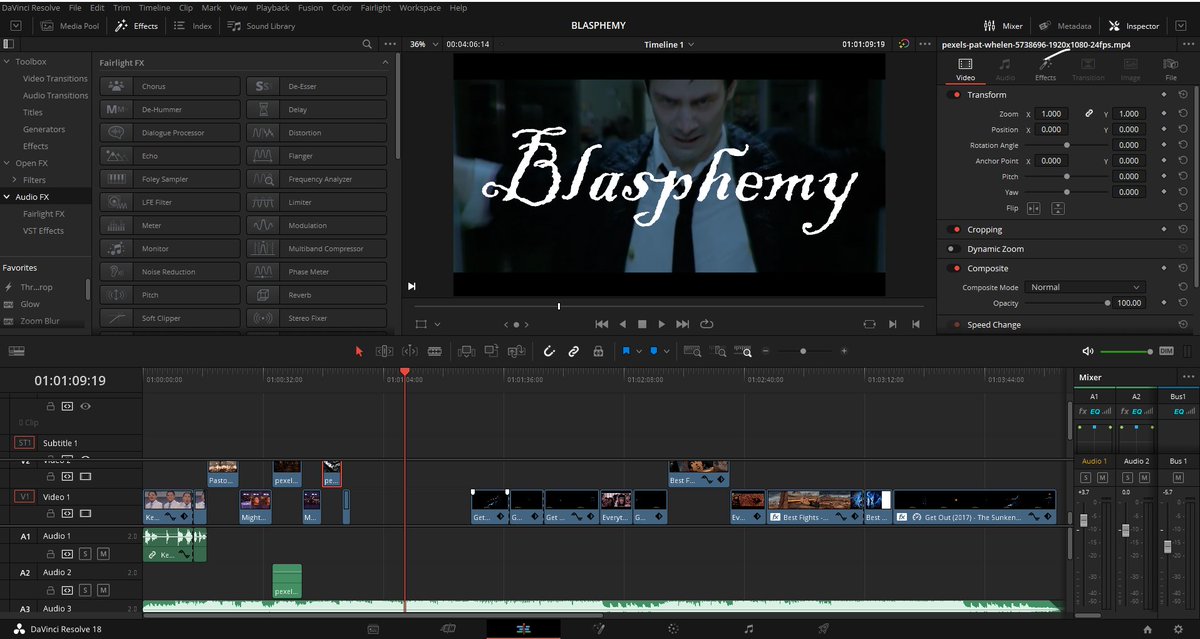1200x639 pixels.
Task: Jump to first frame button
Action: [x=602, y=324]
